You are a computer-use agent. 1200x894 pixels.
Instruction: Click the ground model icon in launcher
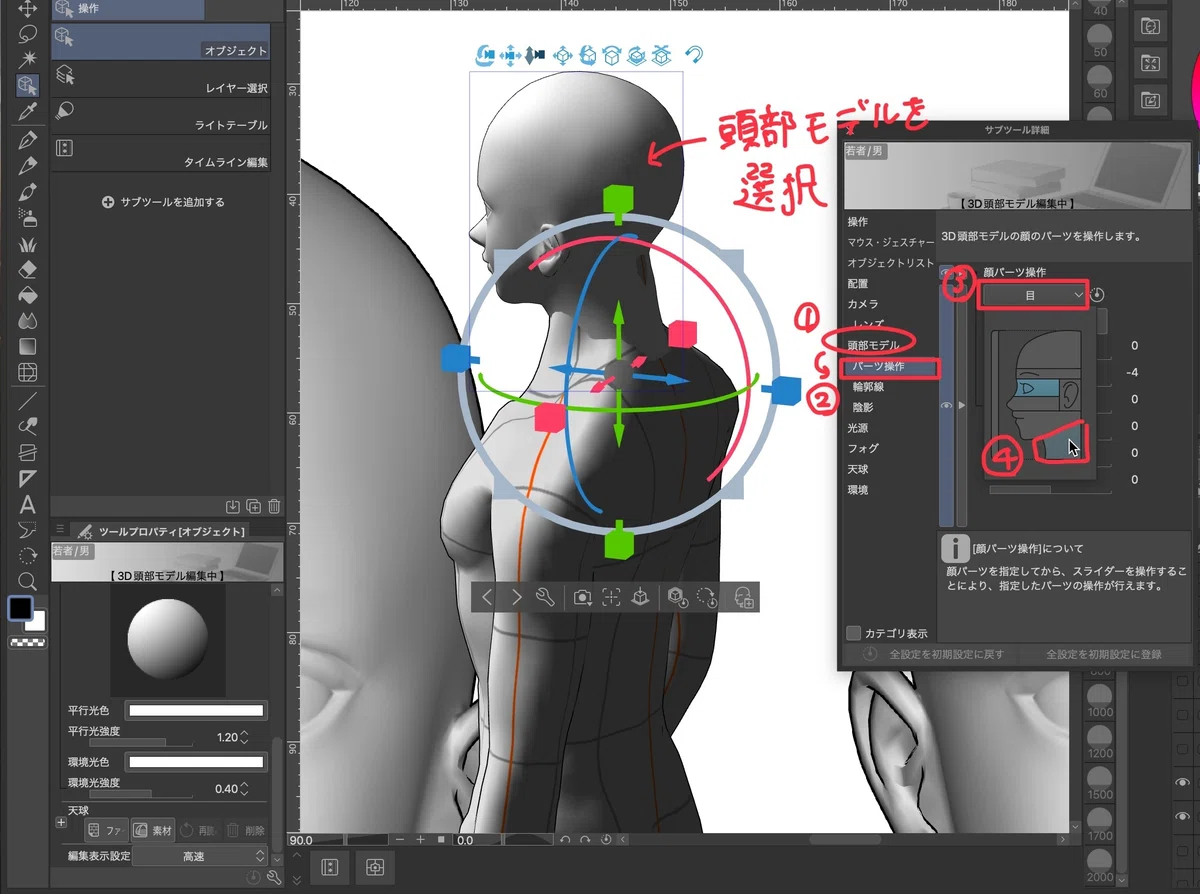coord(641,597)
